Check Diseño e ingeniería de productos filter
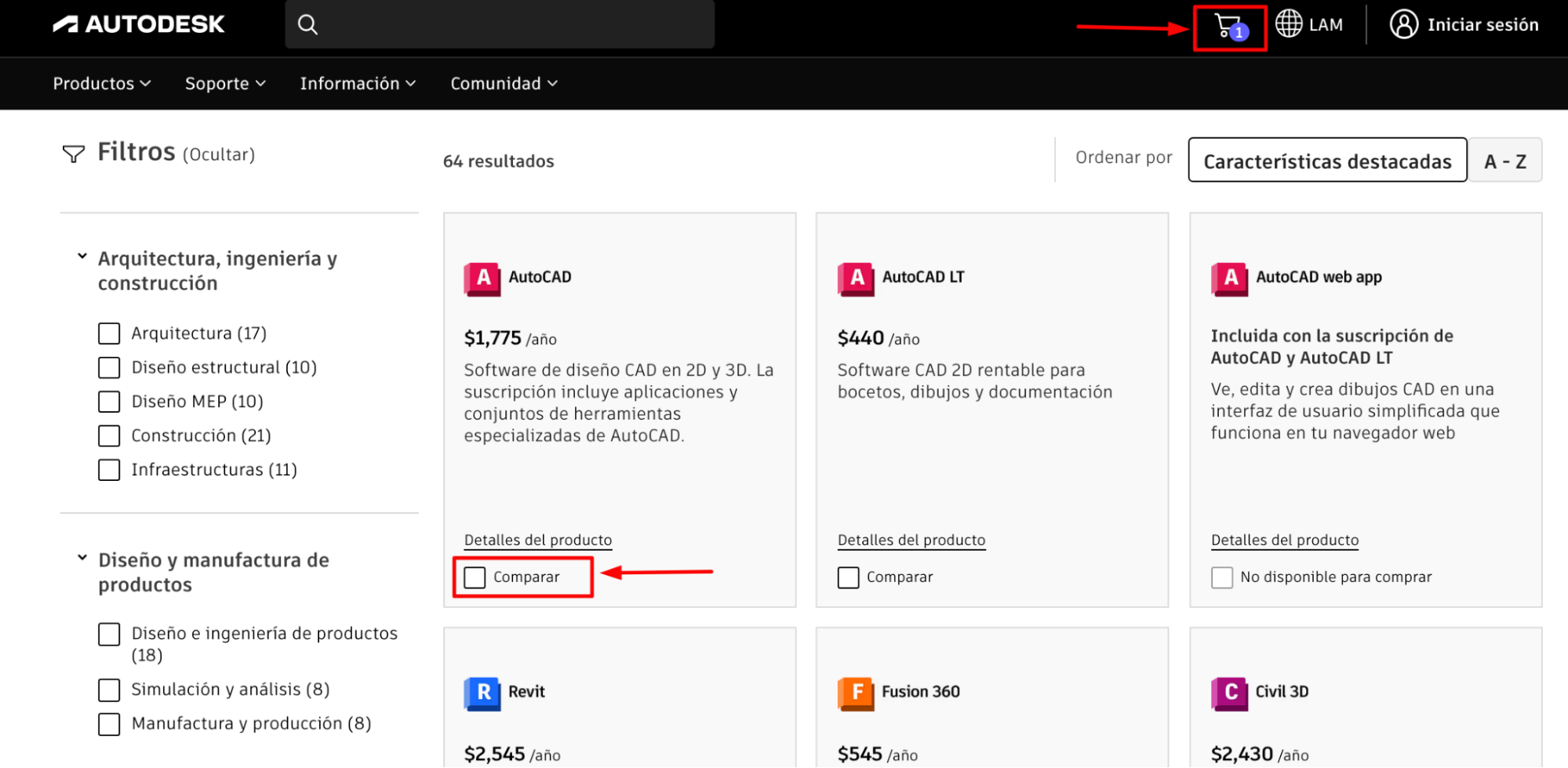Screen dimensions: 1568x768 tap(109, 634)
